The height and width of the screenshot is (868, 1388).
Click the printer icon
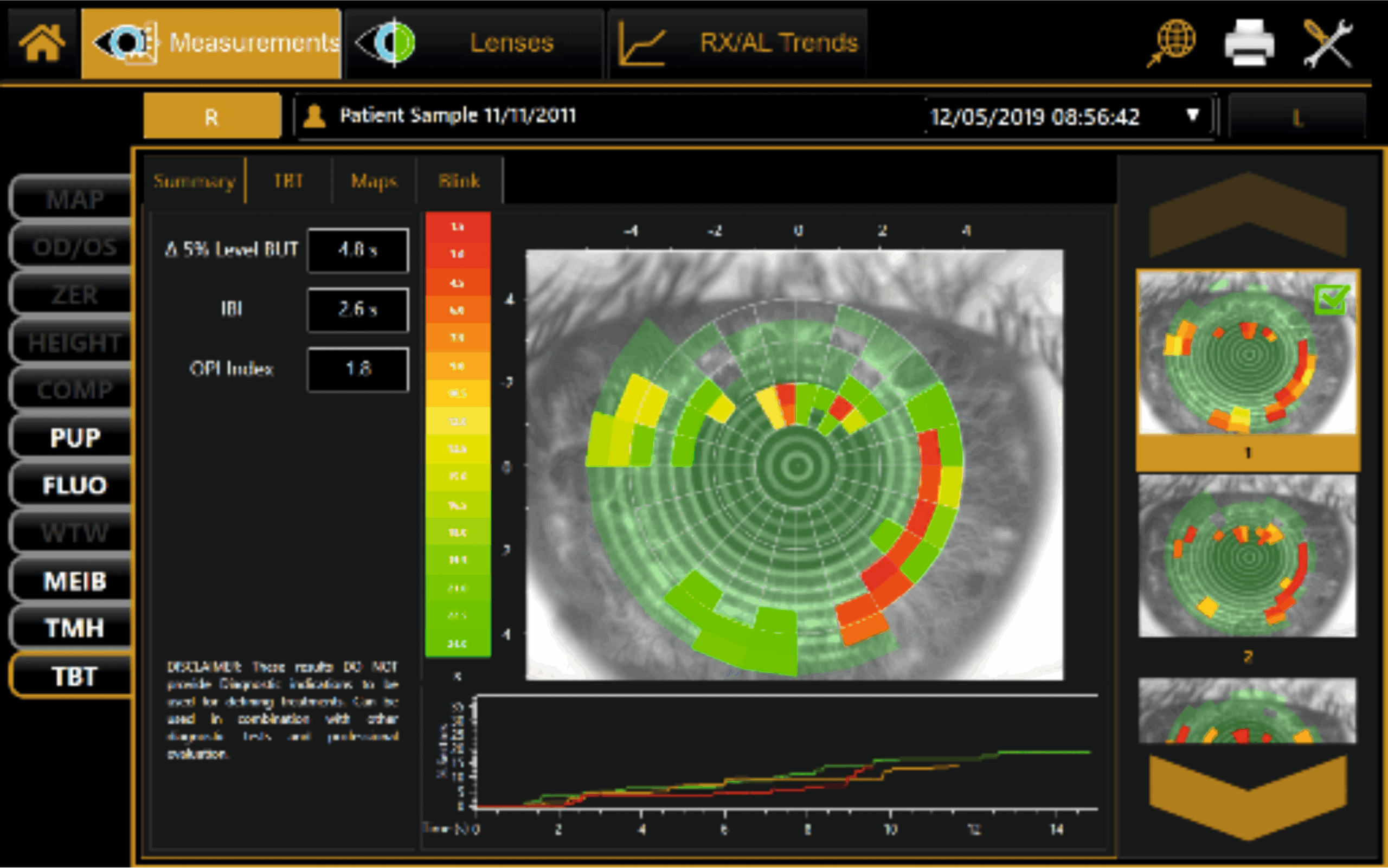pos(1249,43)
